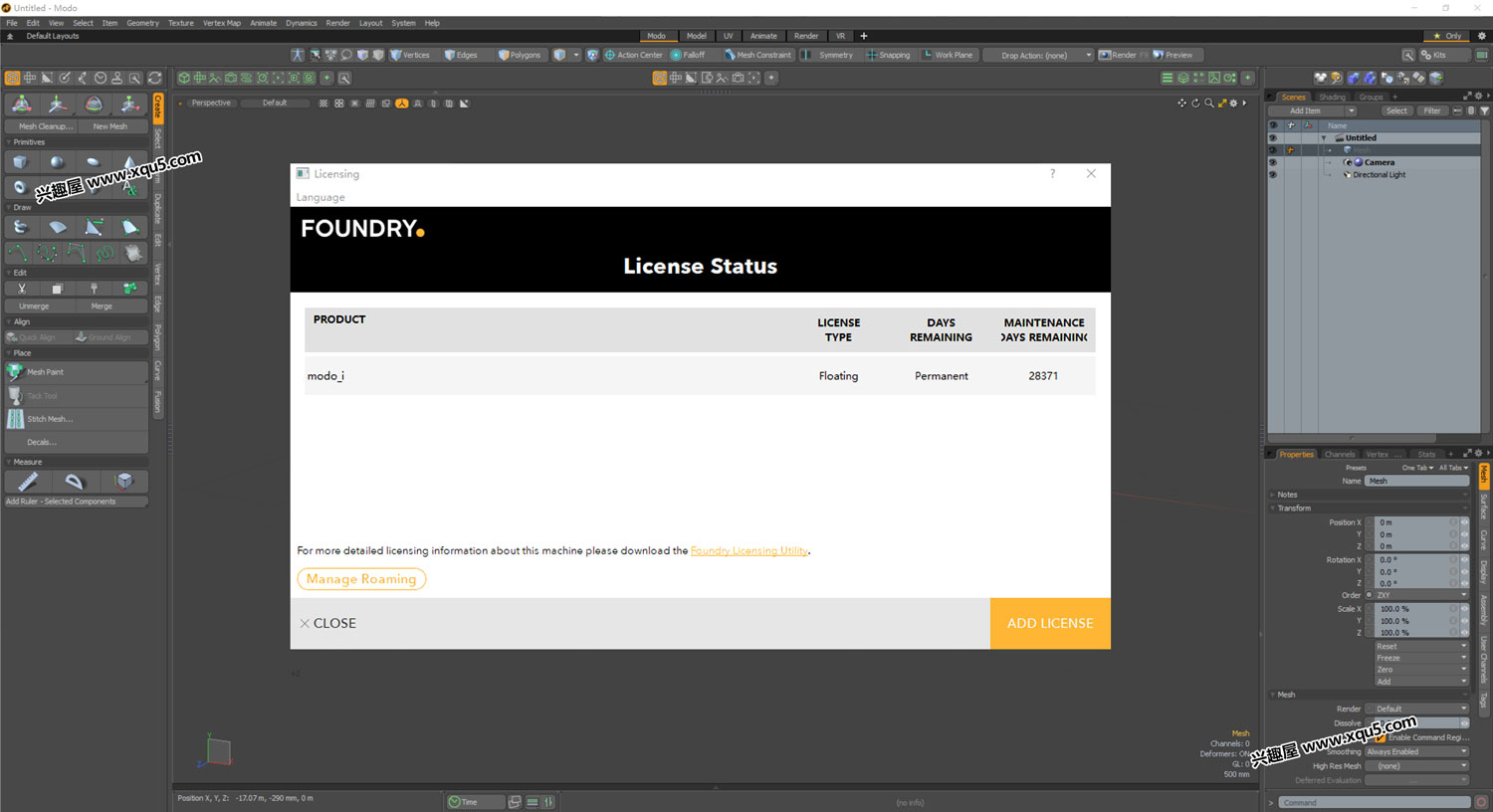Select Polygons selection mode
Screen dimensions: 1493x812
[x=520, y=55]
